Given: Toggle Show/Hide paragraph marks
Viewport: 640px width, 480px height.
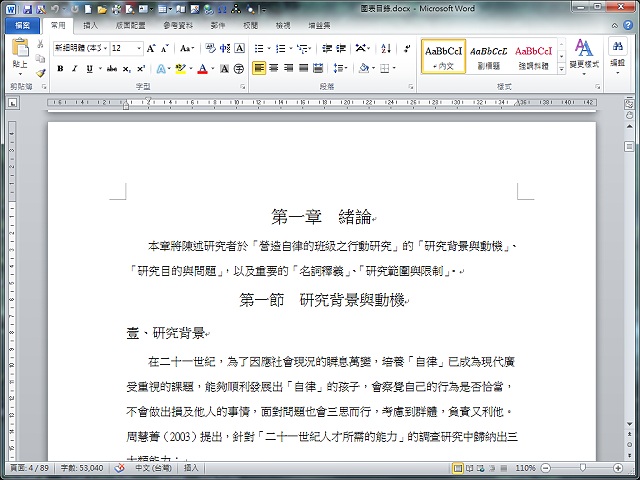Looking at the screenshot, I should pos(407,49).
